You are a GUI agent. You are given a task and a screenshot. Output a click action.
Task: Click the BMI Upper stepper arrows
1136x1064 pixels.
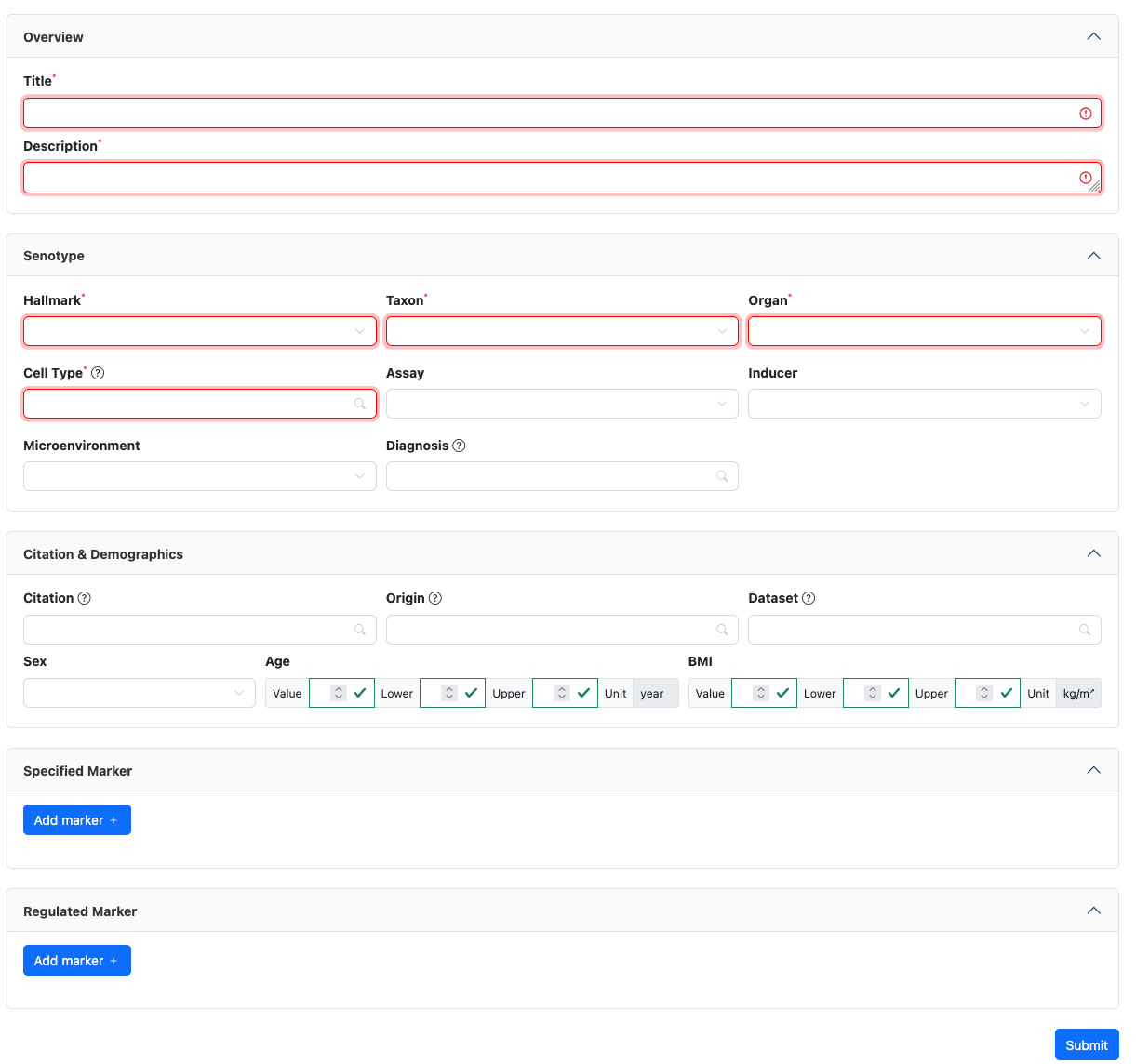point(984,693)
